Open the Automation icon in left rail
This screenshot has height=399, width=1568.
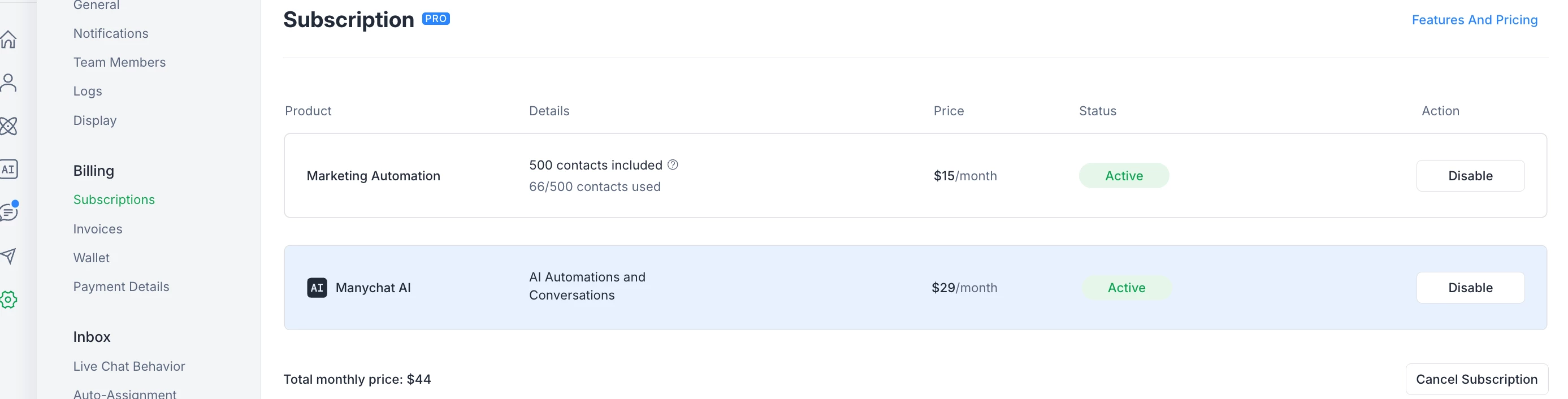pyautogui.click(x=8, y=126)
